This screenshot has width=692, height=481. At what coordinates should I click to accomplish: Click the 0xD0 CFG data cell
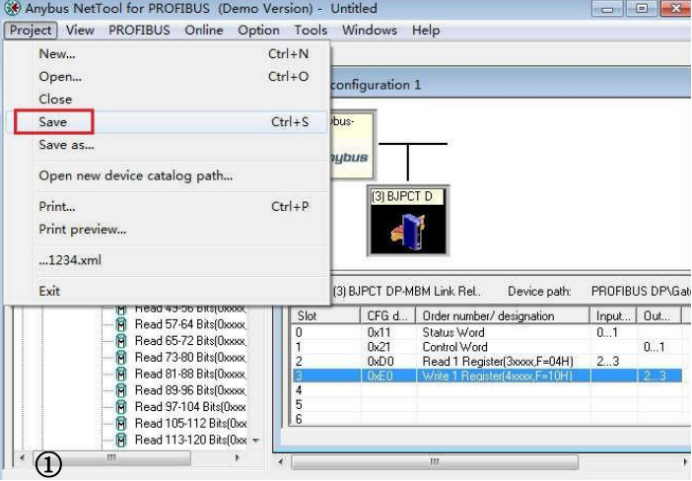pyautogui.click(x=380, y=361)
